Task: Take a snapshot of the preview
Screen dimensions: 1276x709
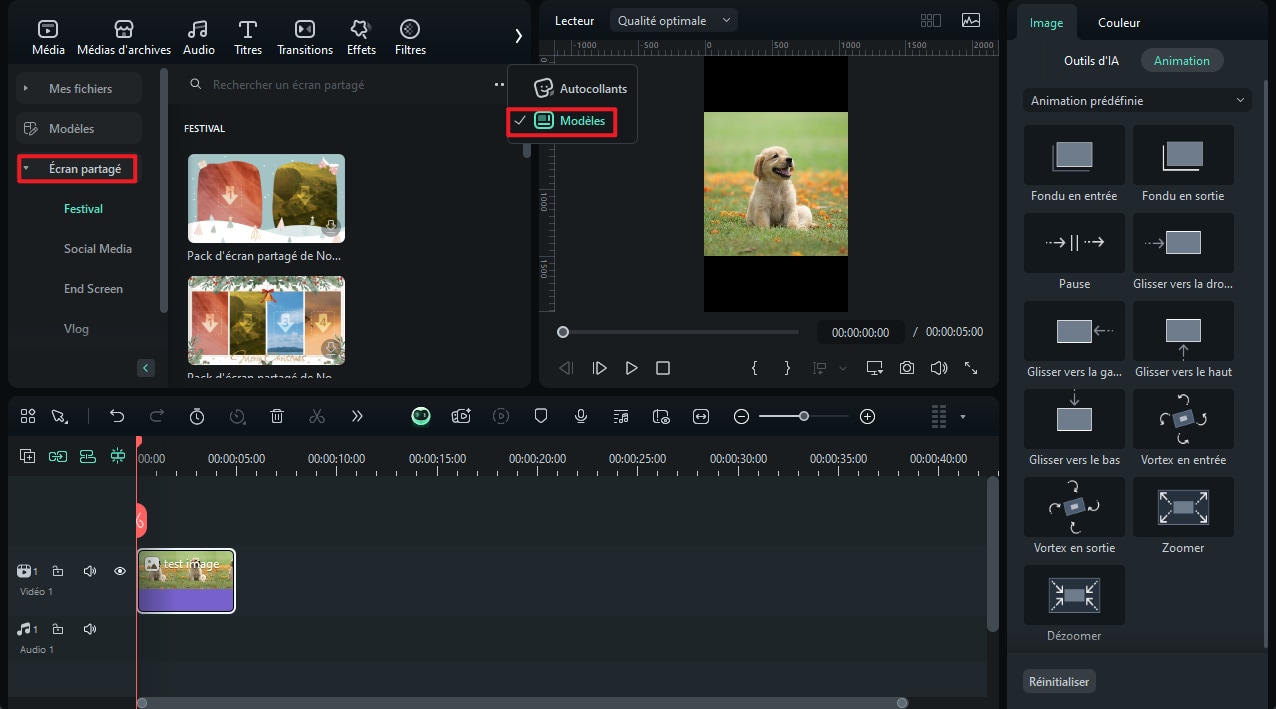Action: pos(906,368)
